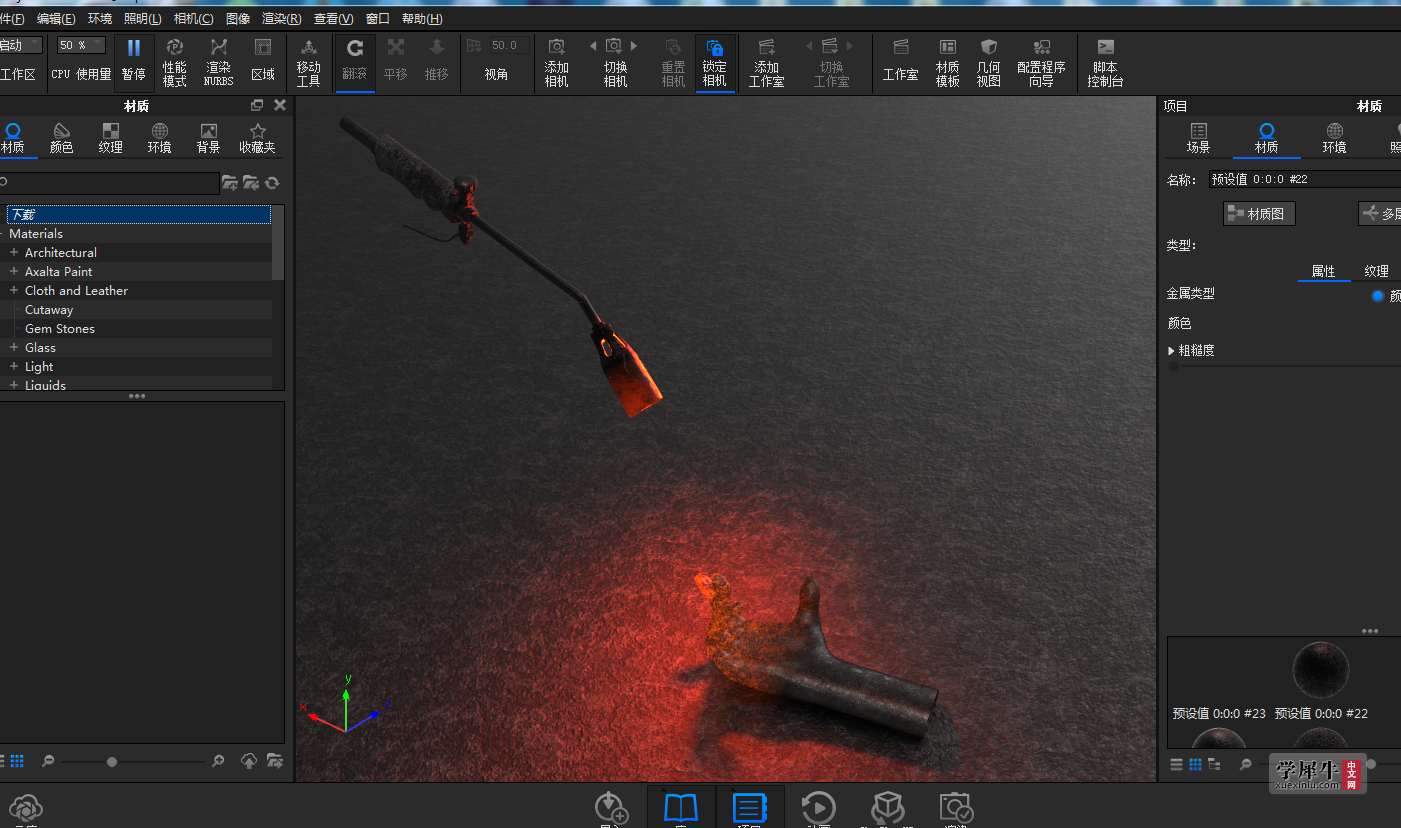The image size is (1401, 828).
Task: Undock the library 材质 panel
Action: 257,105
